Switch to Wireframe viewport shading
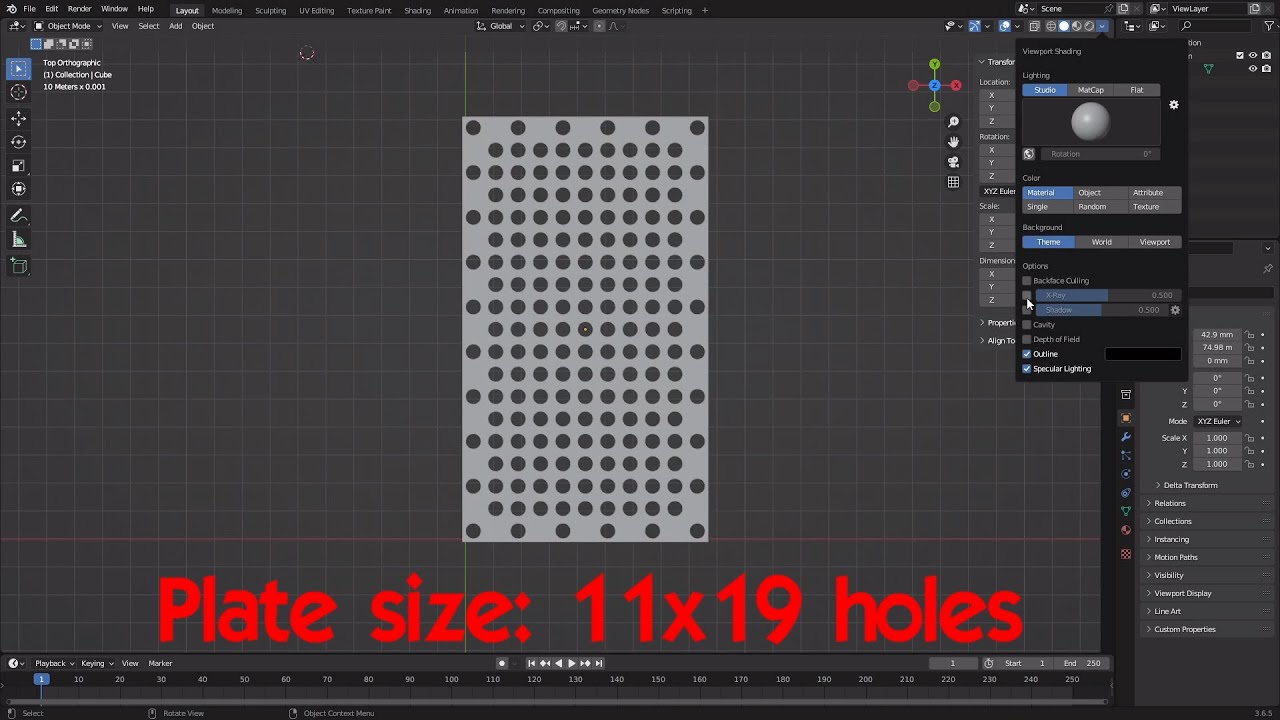Screen dimensions: 1280x720 tap(1051, 26)
